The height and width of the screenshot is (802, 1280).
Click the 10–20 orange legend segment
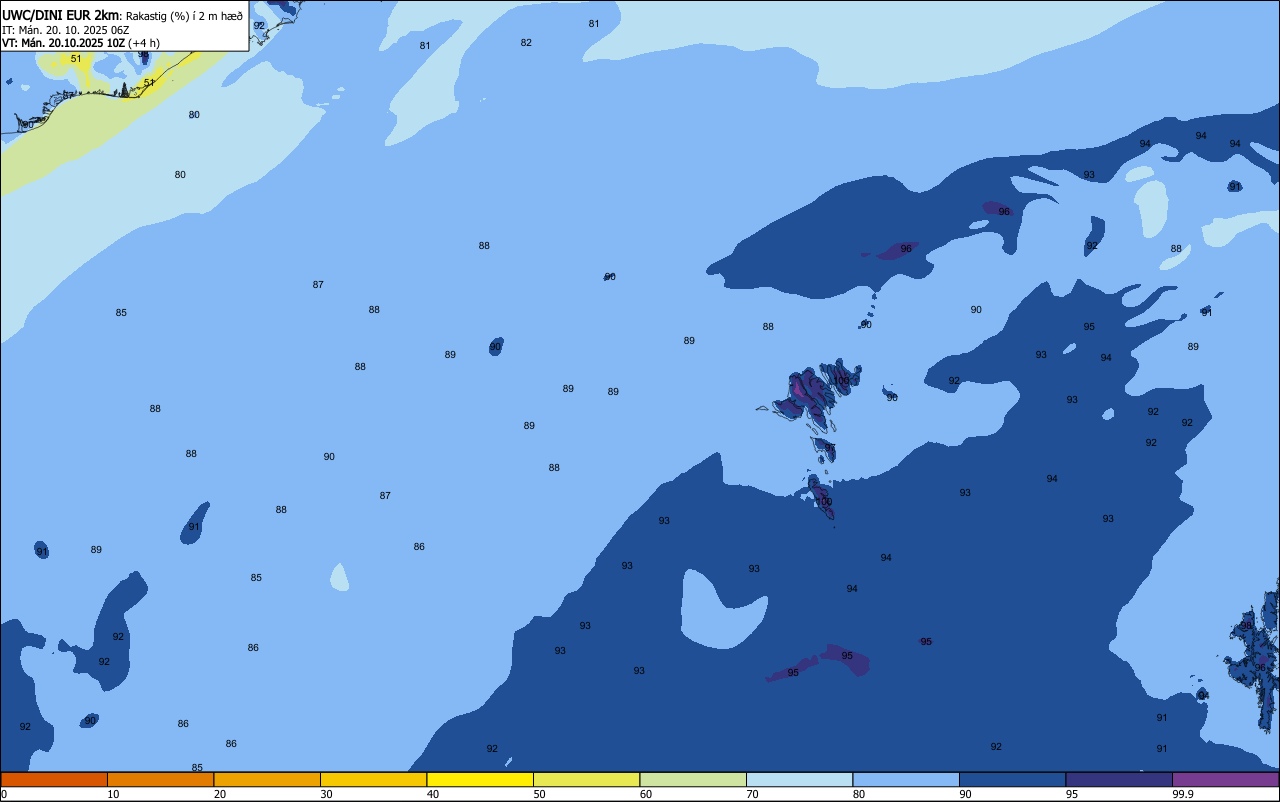pyautogui.click(x=160, y=779)
